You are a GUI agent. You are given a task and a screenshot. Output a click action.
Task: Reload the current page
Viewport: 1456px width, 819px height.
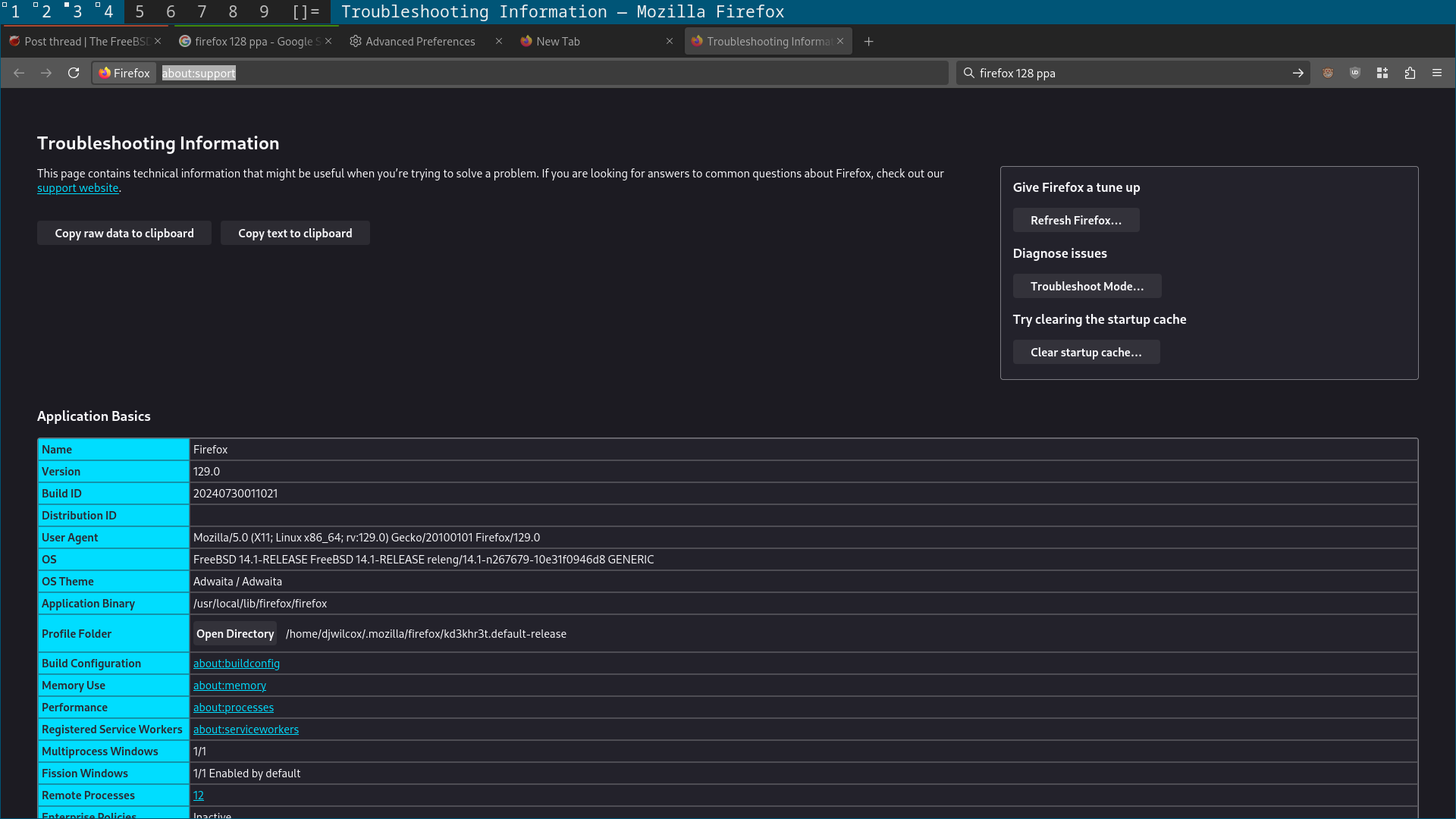coord(74,73)
